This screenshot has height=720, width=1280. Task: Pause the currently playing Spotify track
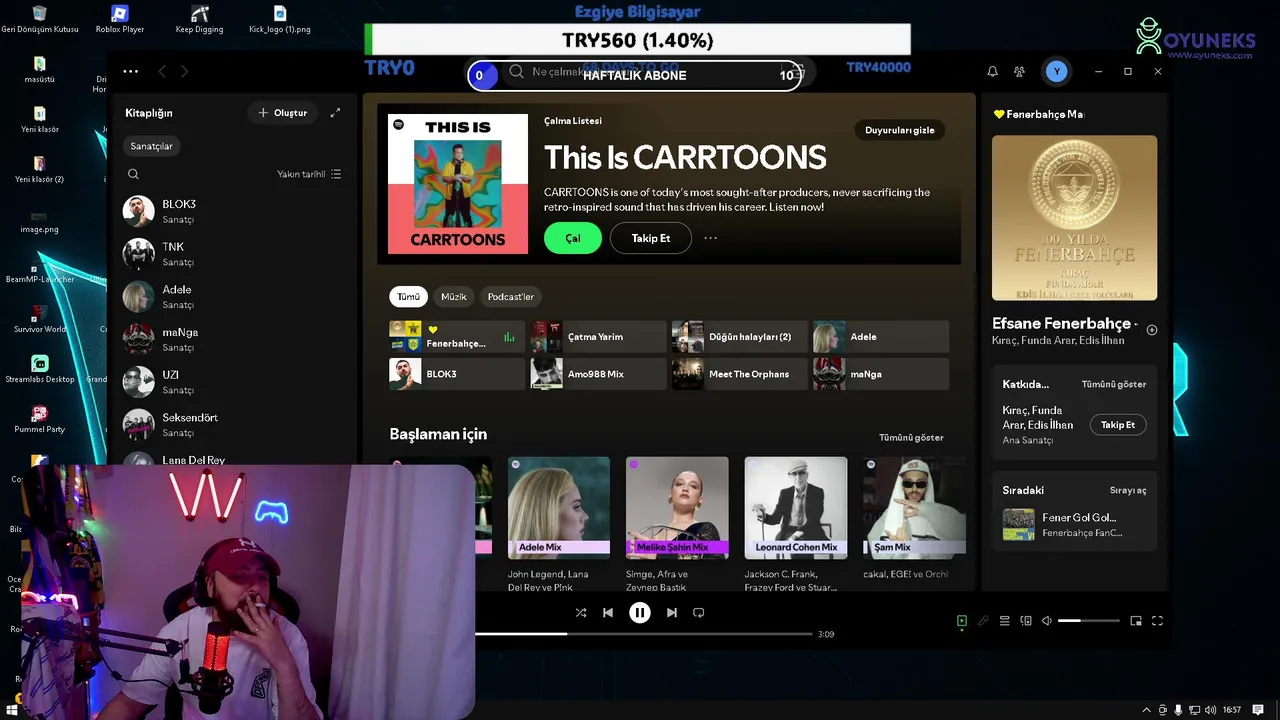[x=640, y=613]
